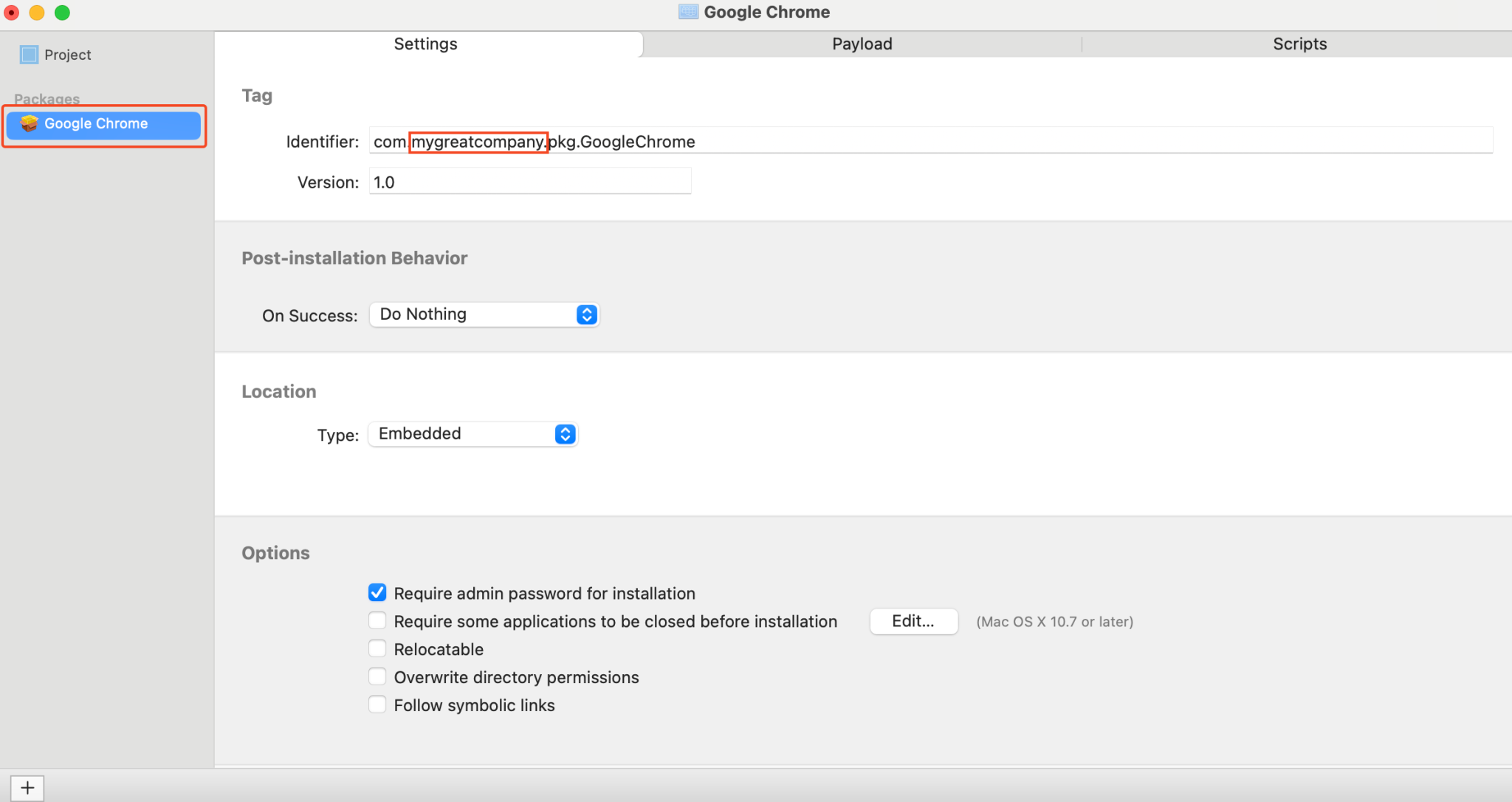Click the Google Chrome package box icon

(29, 123)
